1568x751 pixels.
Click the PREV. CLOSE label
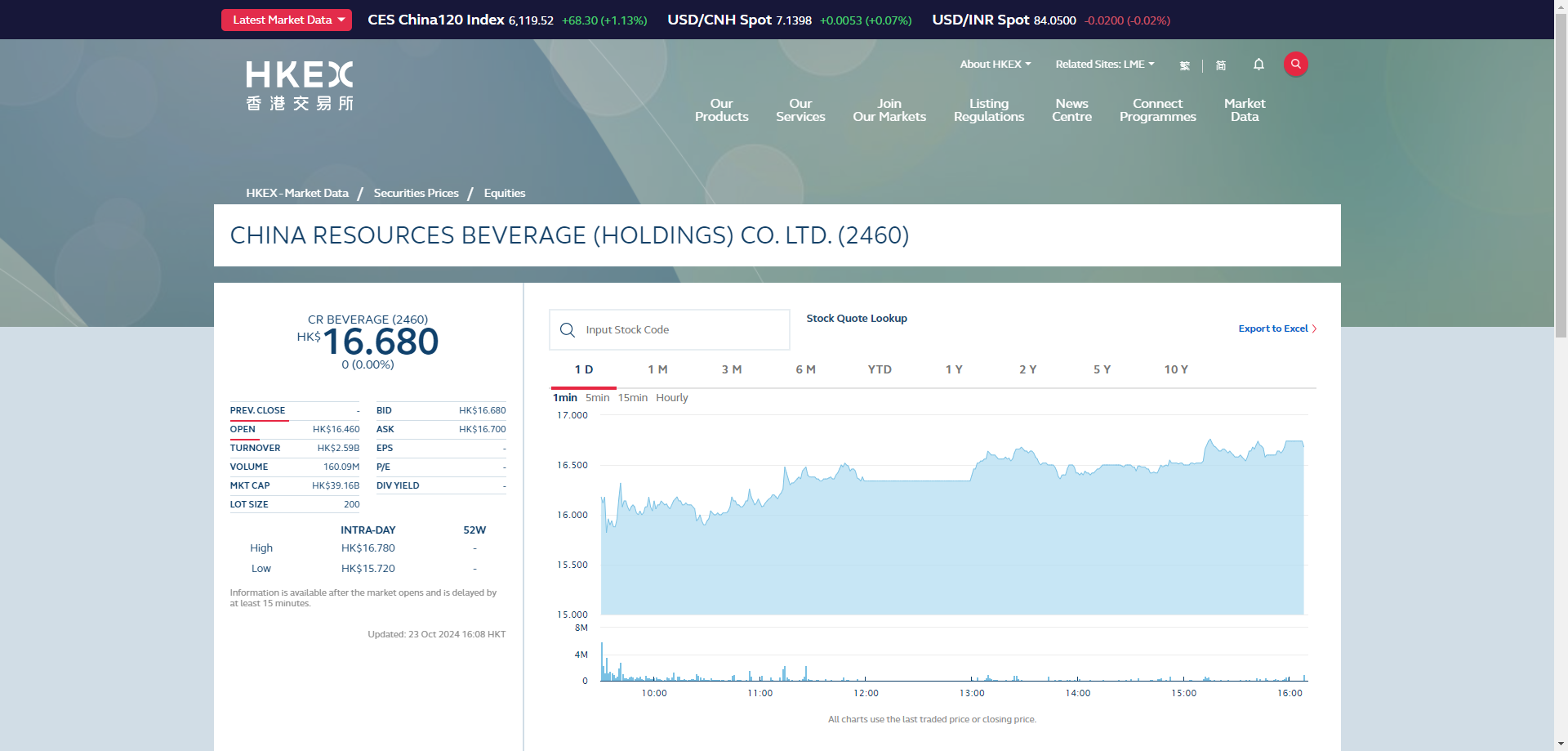pyautogui.click(x=257, y=410)
